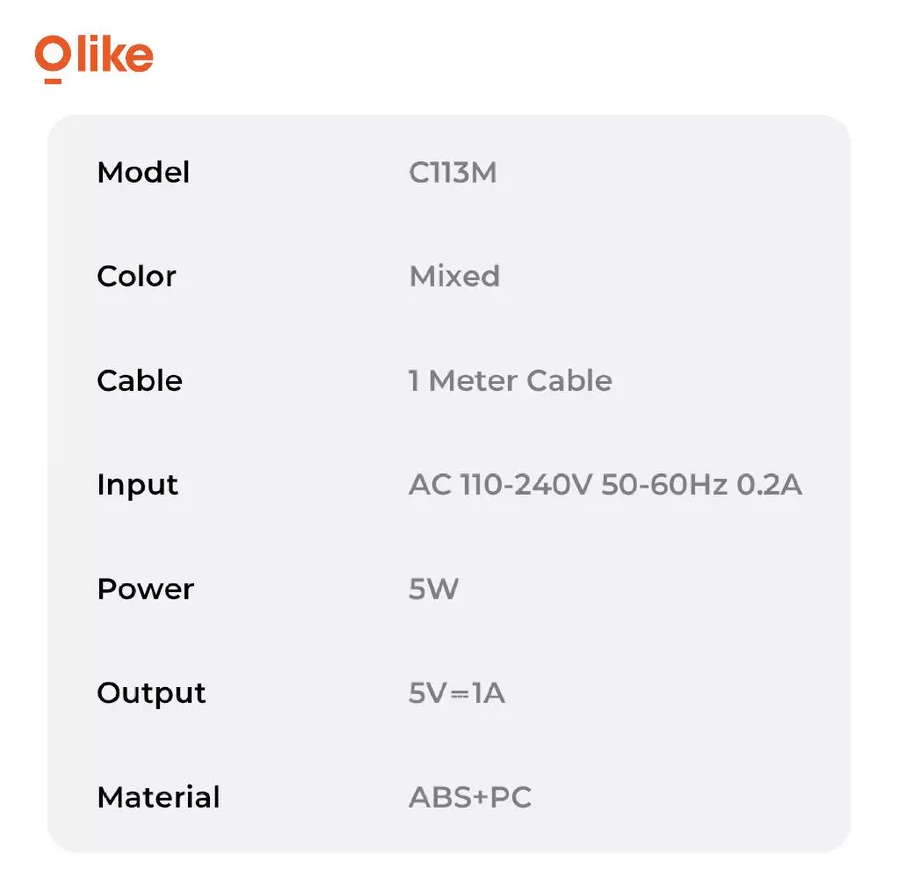Click the C113M model value
Image resolution: width=916 pixels, height=874 pixels.
pos(453,173)
